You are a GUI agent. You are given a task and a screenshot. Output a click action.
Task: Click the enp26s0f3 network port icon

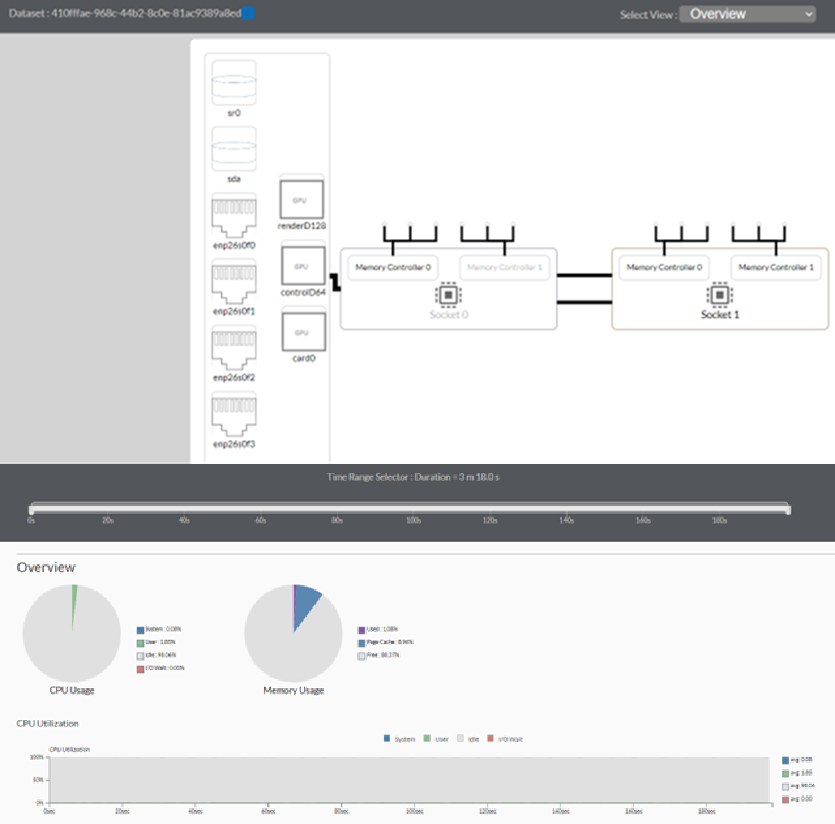coord(234,414)
